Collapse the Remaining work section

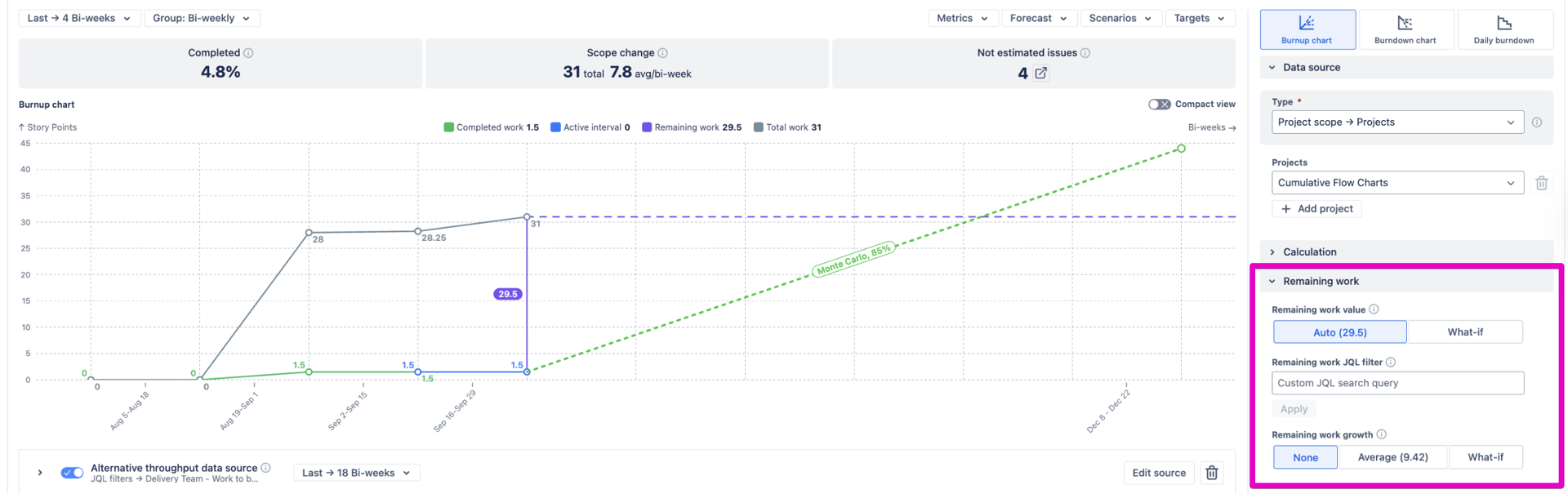(x=1406, y=281)
